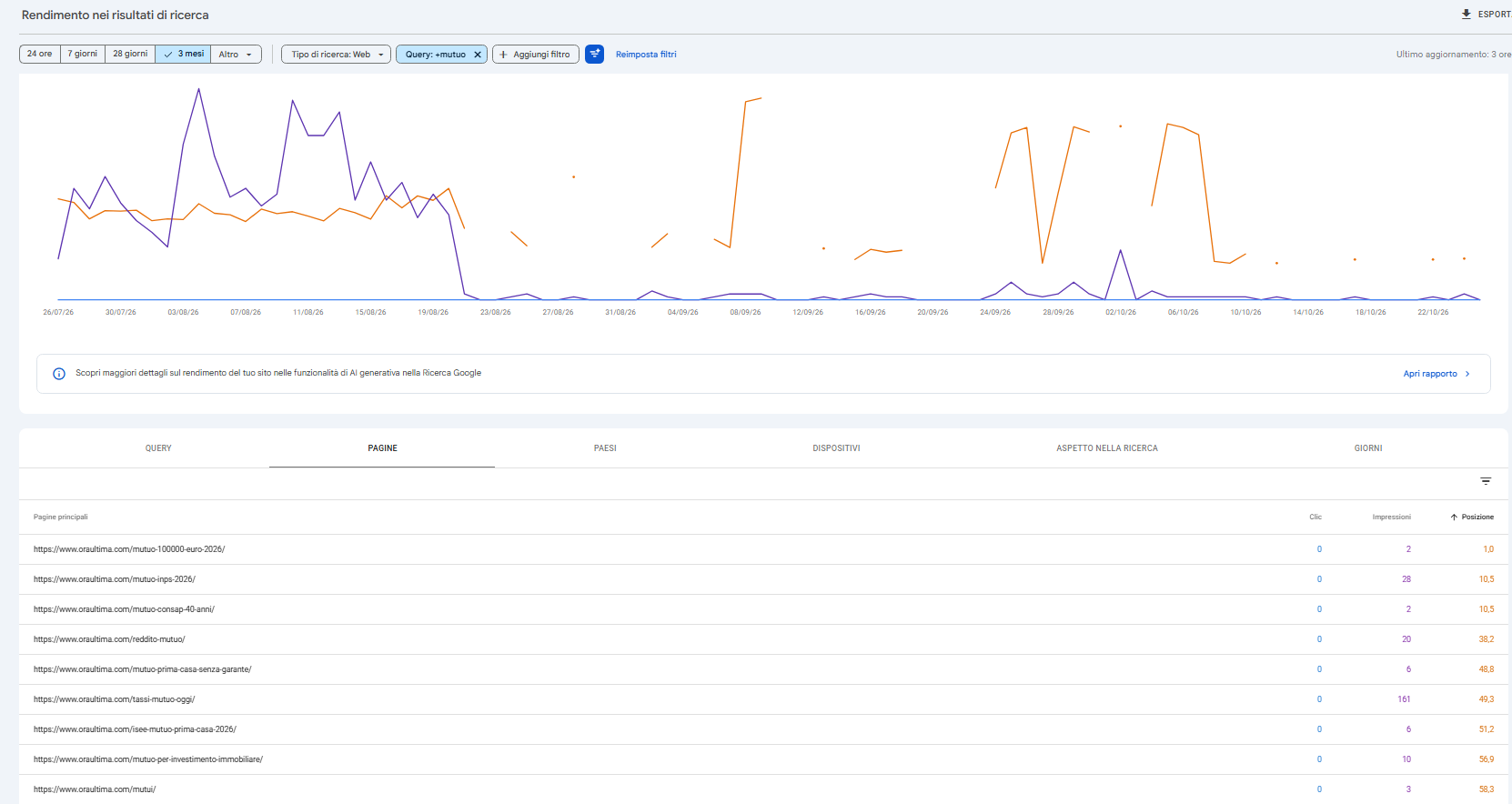Click the table filter rows icon
The height and width of the screenshot is (804, 1512).
pyautogui.click(x=1486, y=481)
